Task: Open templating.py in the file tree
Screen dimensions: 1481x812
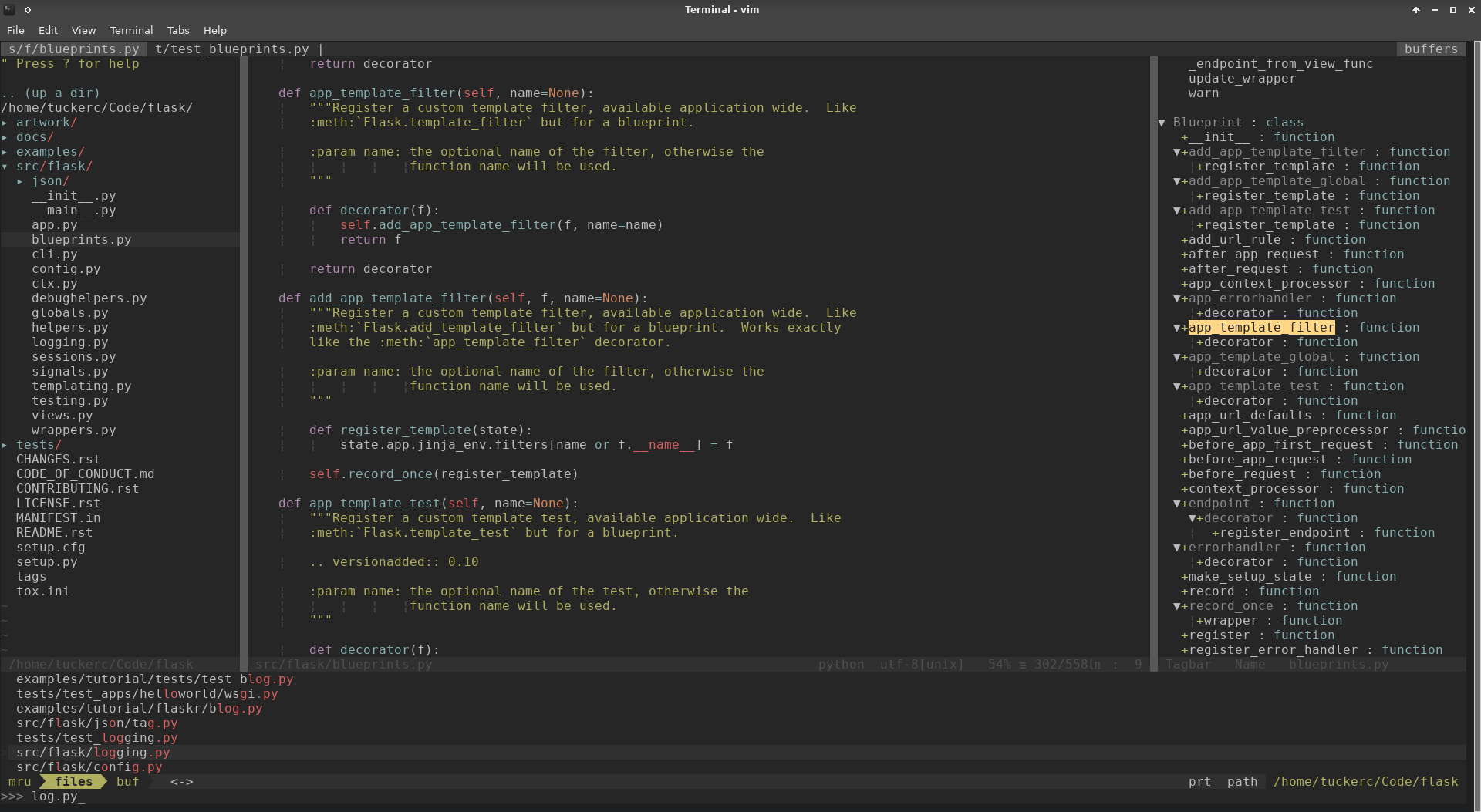Action: [81, 386]
